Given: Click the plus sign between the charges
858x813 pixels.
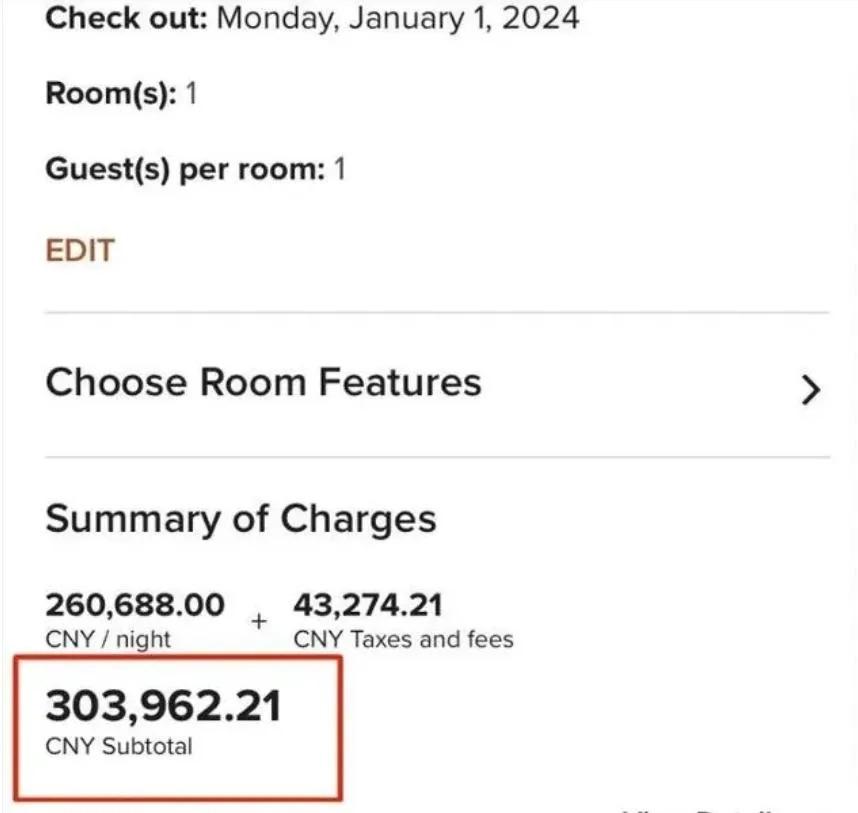Looking at the screenshot, I should pyautogui.click(x=259, y=621).
